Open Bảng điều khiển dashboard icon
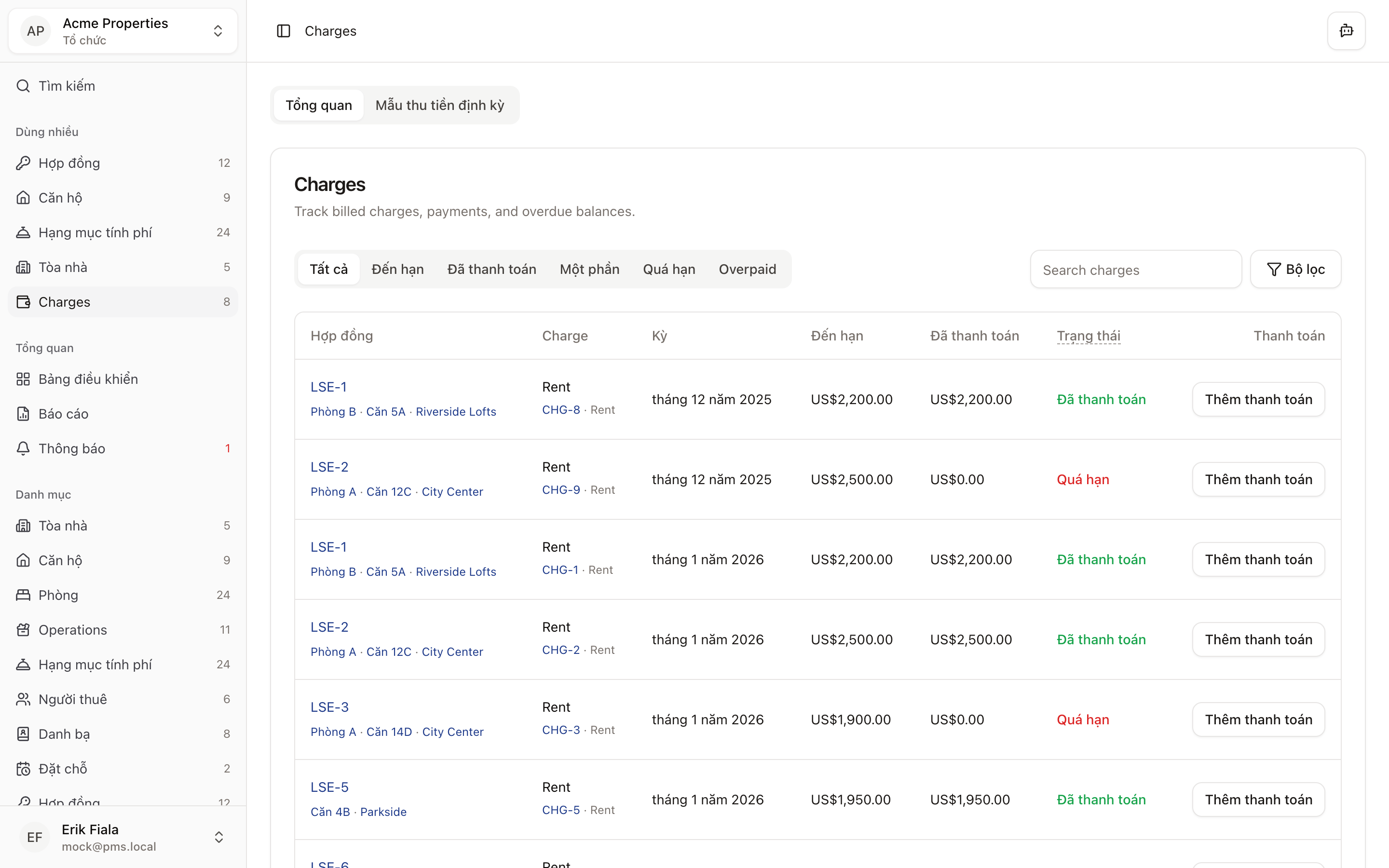Screen dimensions: 1389x868 [x=23, y=379]
